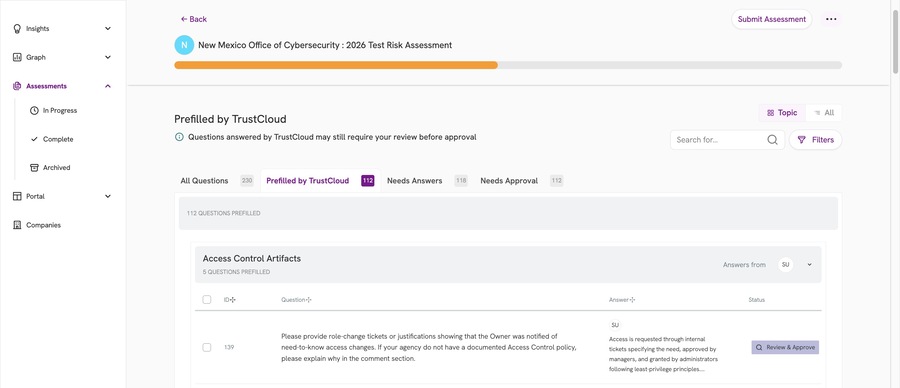The image size is (900, 388).
Task: Select Prefilled by TrustCloud tab
Action: (x=320, y=181)
